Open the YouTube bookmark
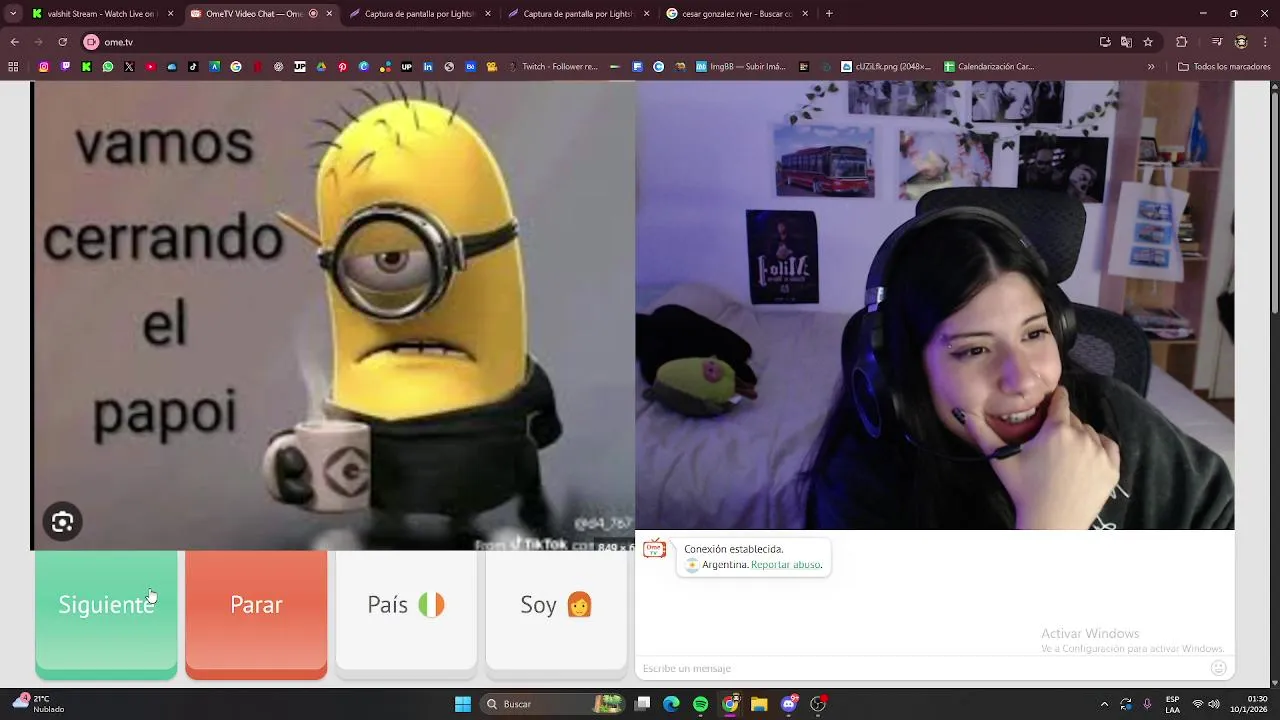 tap(151, 67)
